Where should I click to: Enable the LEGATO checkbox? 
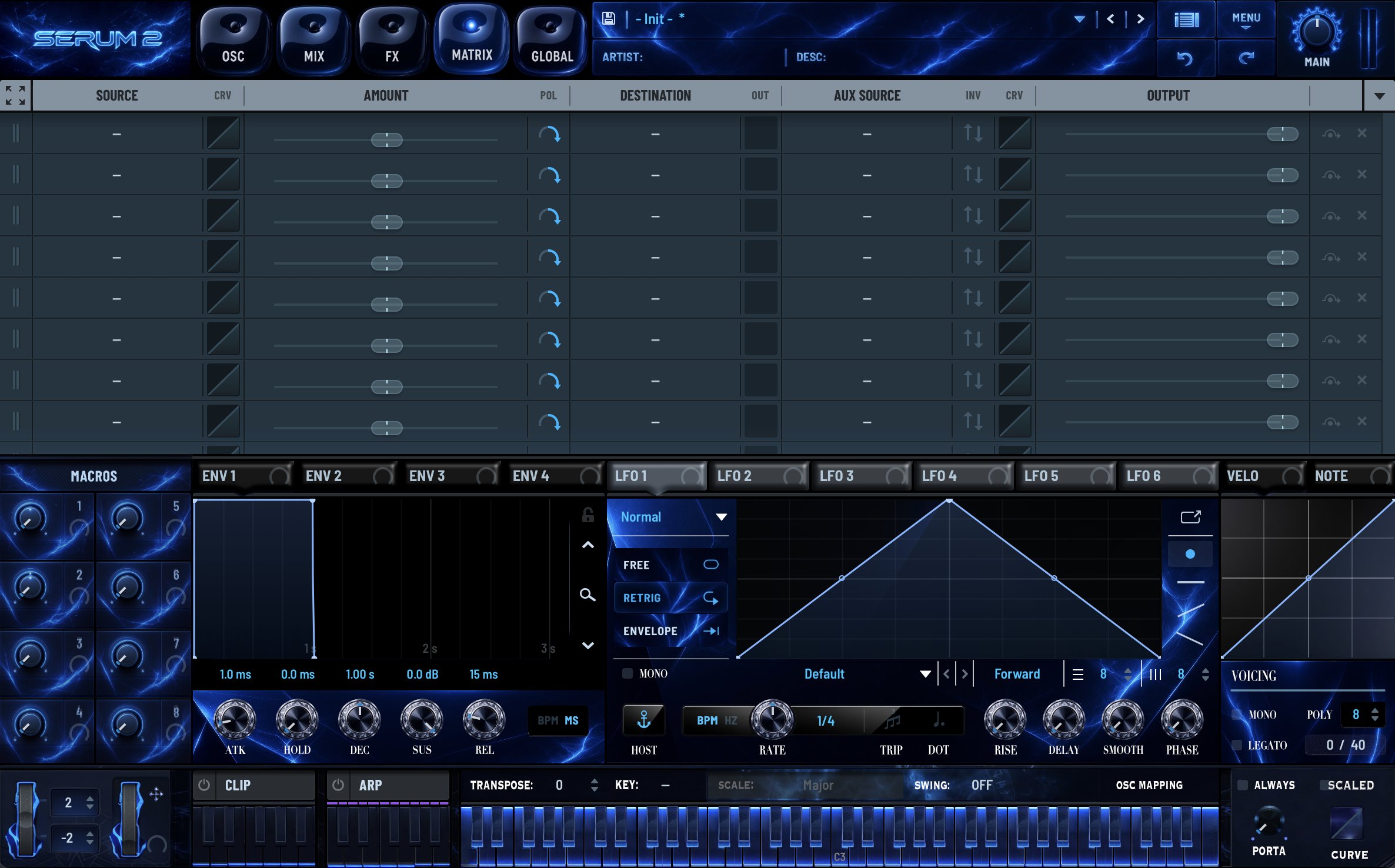coord(1237,745)
